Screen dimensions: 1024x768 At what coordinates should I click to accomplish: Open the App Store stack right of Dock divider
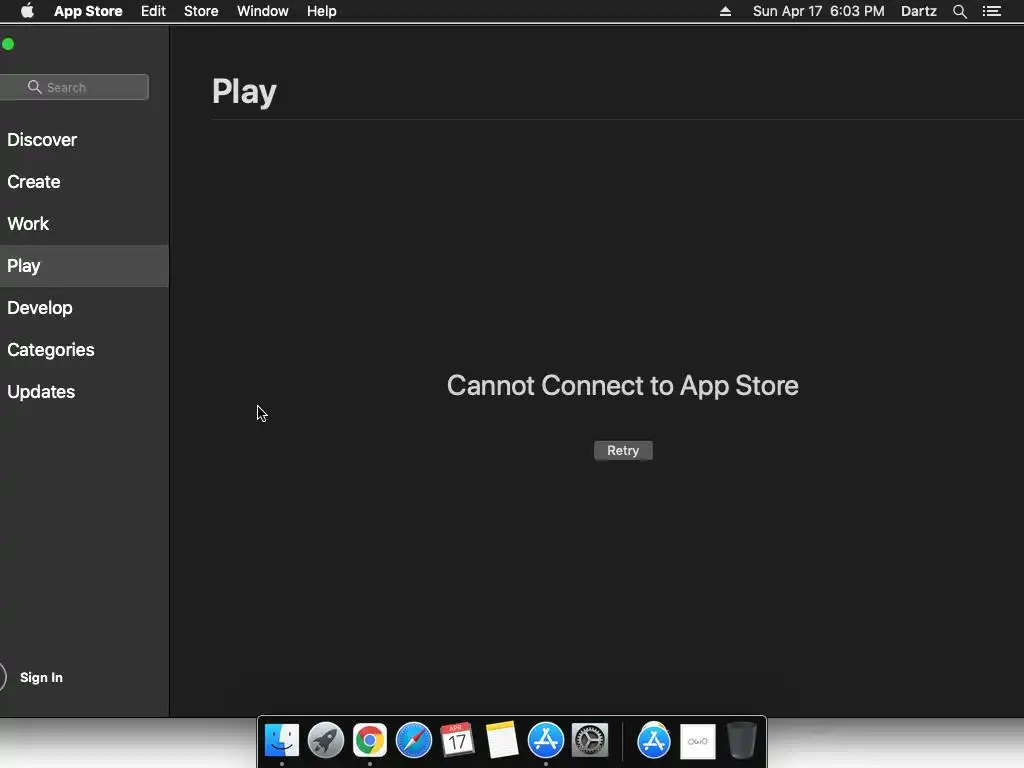click(x=654, y=740)
